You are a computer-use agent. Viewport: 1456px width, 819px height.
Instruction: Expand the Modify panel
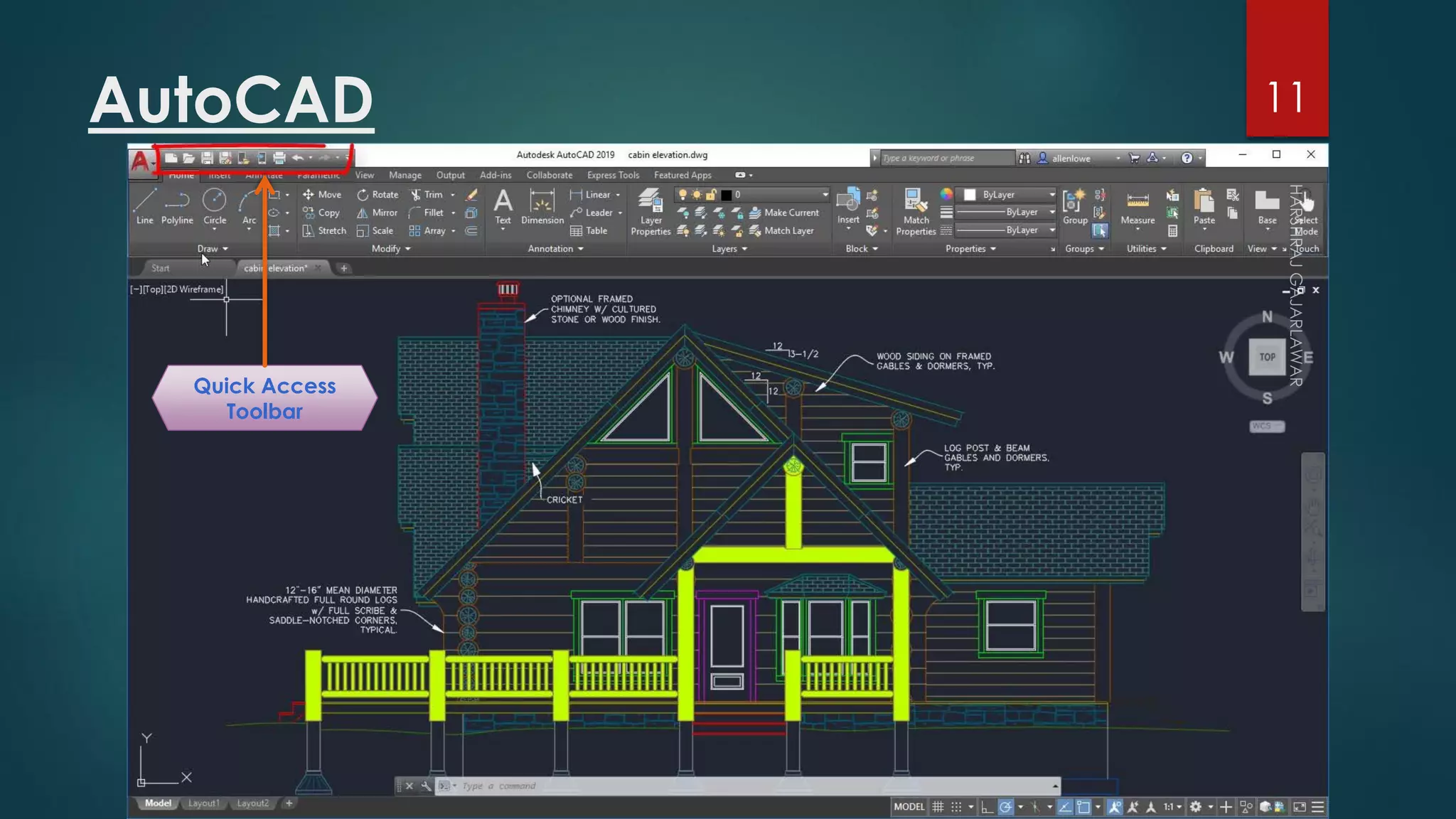[391, 249]
